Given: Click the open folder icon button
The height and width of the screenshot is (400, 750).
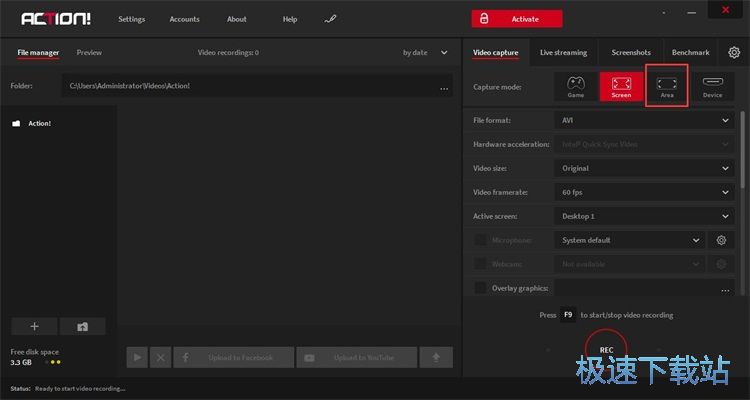Looking at the screenshot, I should tap(83, 327).
